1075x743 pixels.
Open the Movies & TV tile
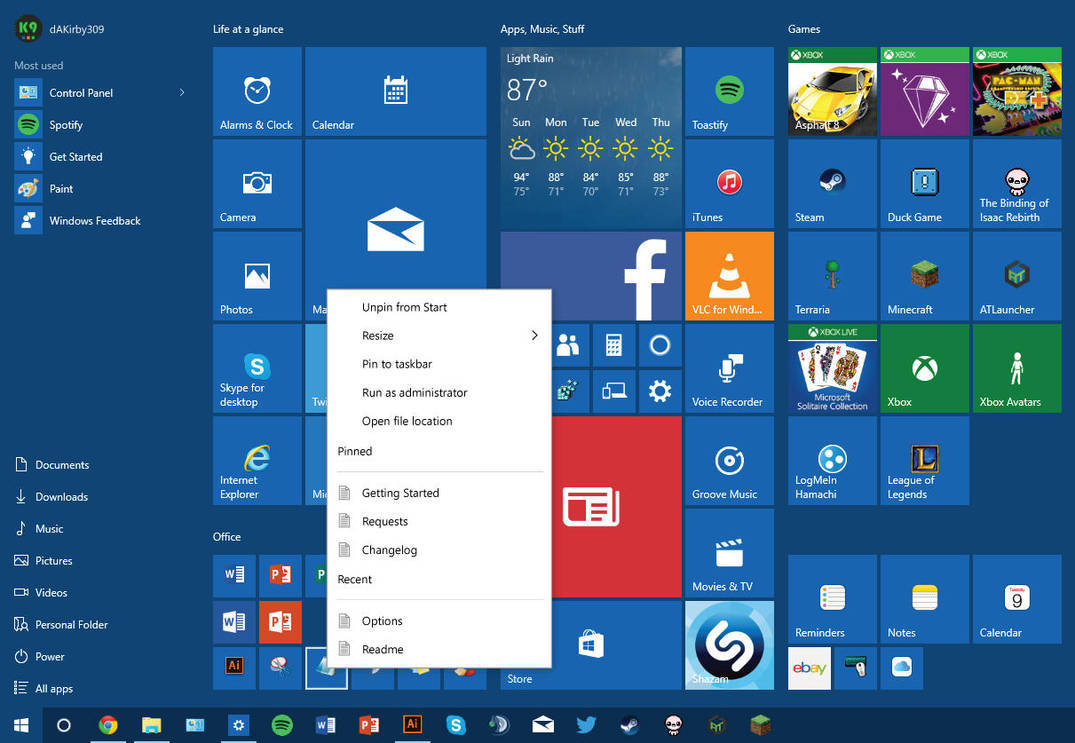point(729,553)
